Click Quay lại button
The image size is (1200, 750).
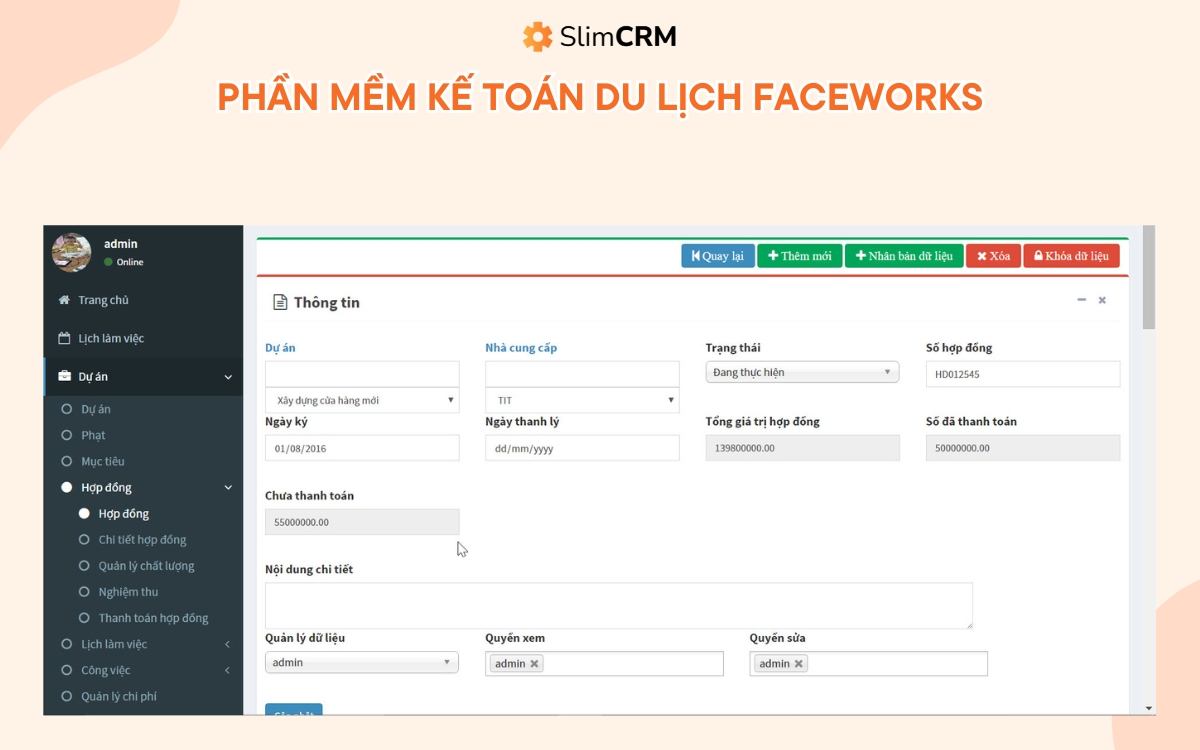coord(718,256)
